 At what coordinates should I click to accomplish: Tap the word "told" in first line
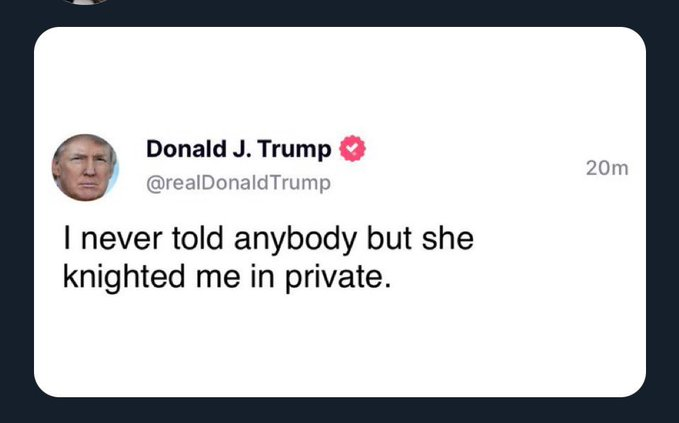coord(197,238)
